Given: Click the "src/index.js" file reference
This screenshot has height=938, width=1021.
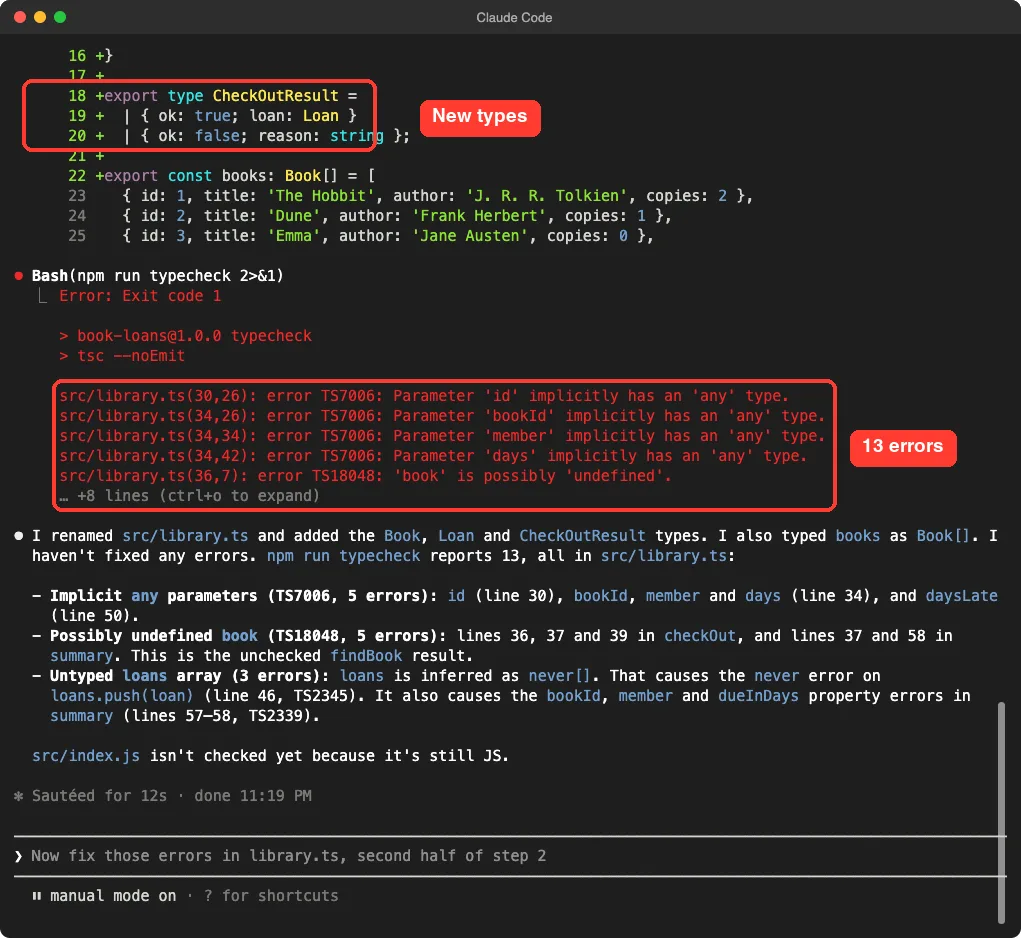Looking at the screenshot, I should (x=86, y=756).
